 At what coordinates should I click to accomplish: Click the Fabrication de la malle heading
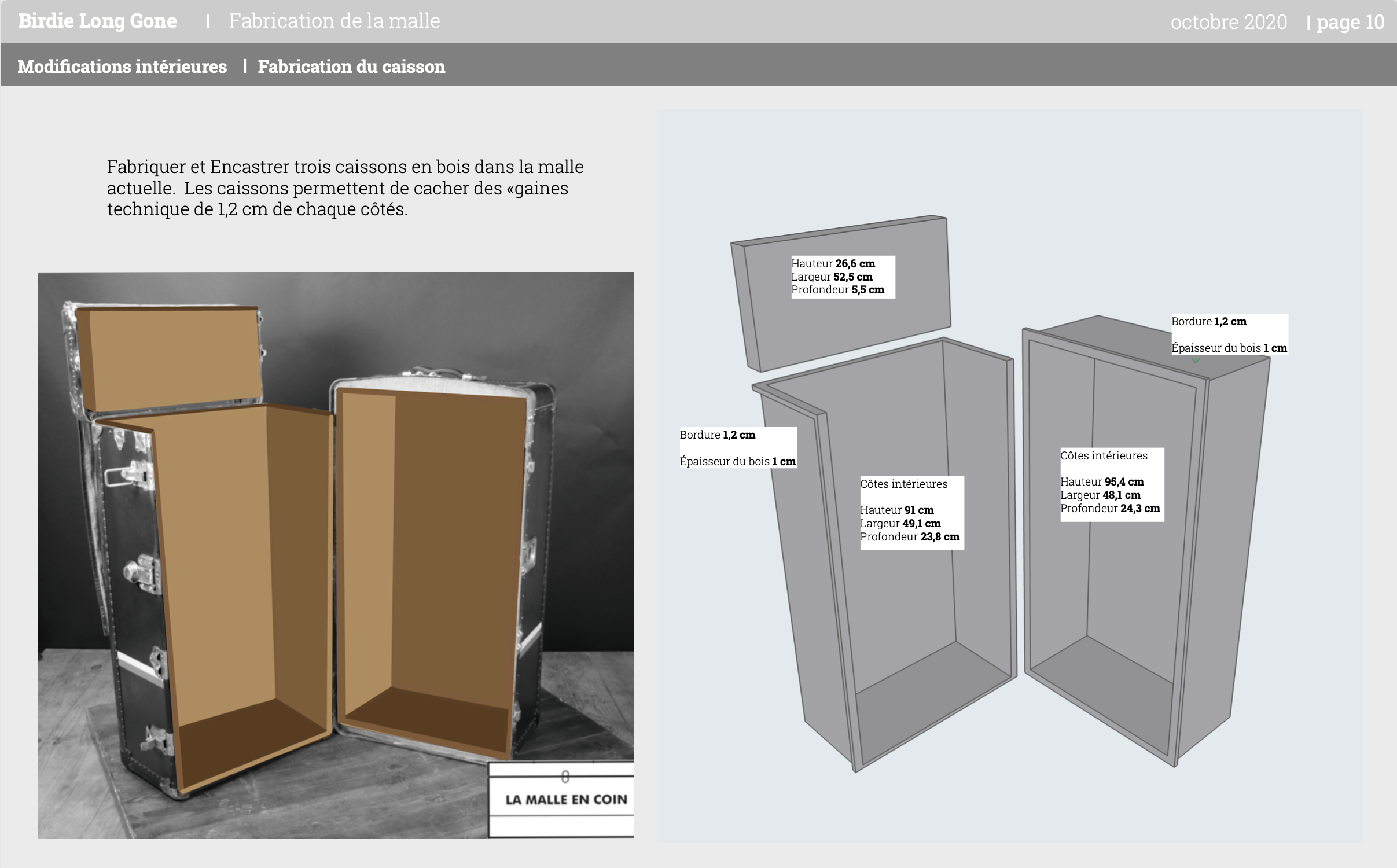point(334,21)
